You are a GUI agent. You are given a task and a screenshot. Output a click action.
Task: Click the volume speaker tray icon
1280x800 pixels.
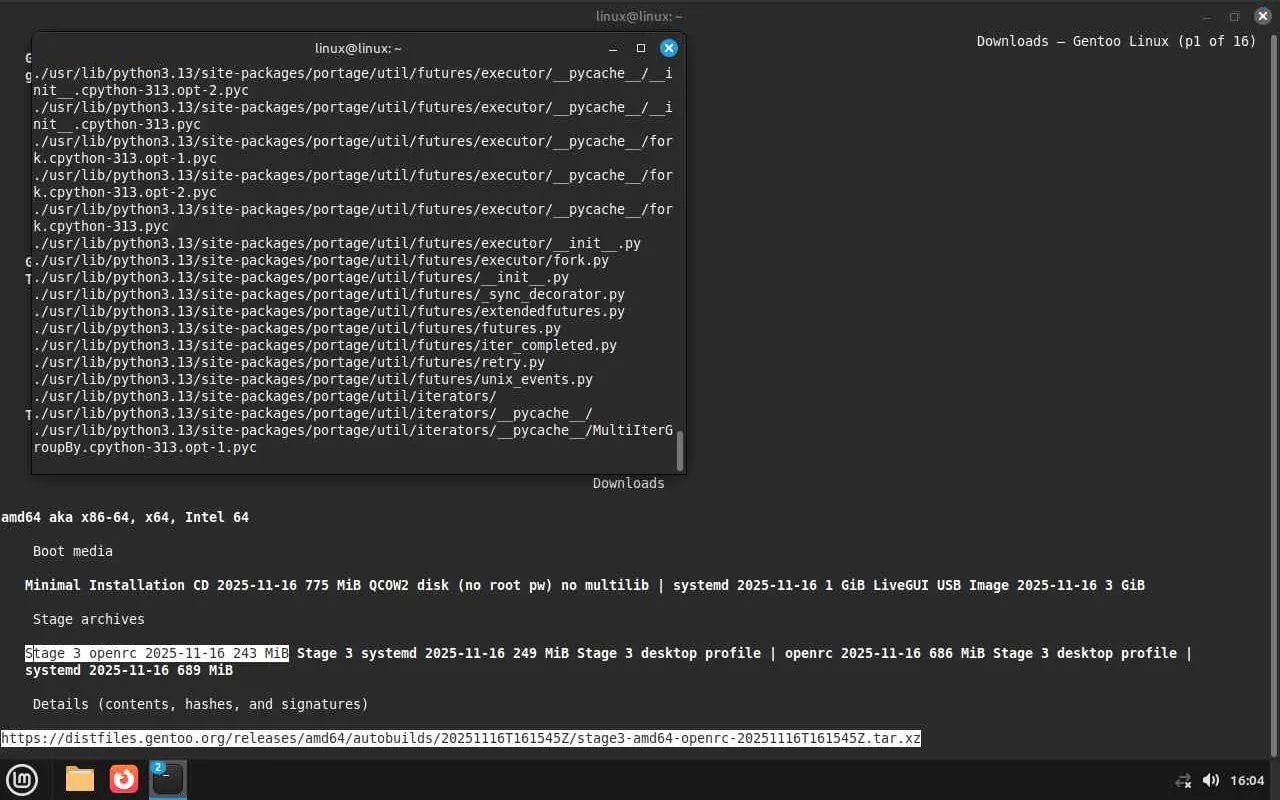tap(1210, 780)
